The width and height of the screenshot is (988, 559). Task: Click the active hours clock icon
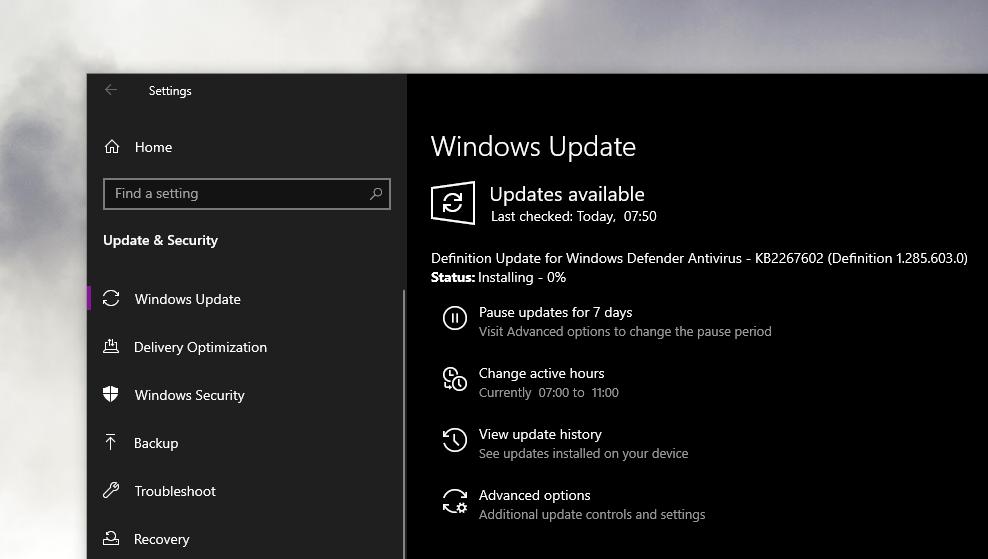coord(454,379)
